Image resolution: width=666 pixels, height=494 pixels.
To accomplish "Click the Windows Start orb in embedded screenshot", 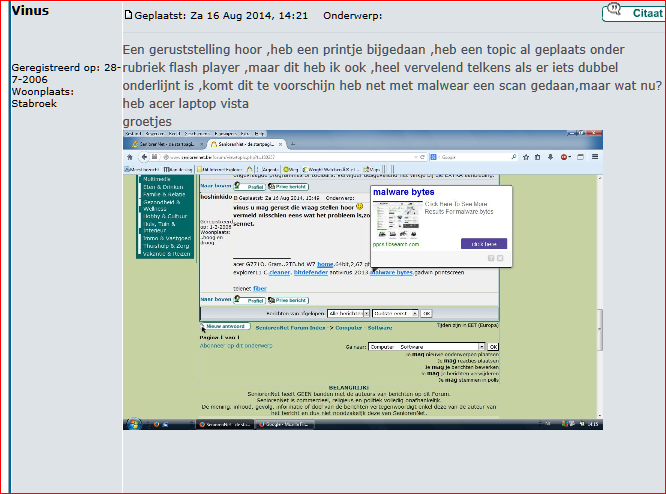I will tap(132, 424).
